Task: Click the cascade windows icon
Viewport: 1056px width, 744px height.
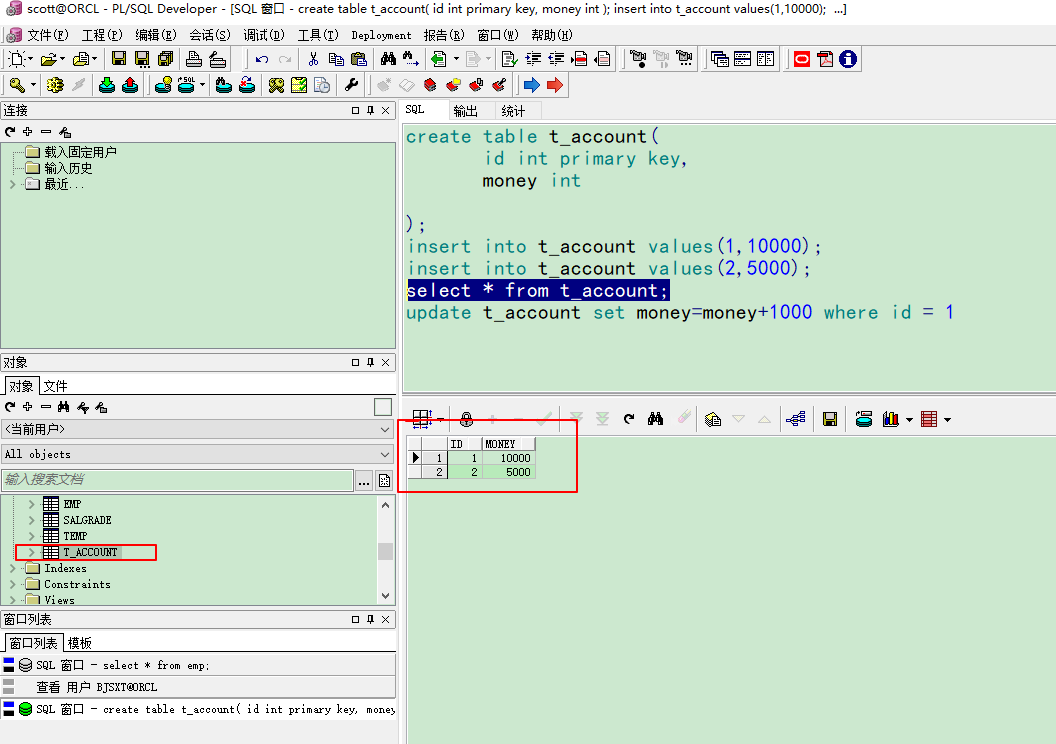Action: click(x=719, y=59)
